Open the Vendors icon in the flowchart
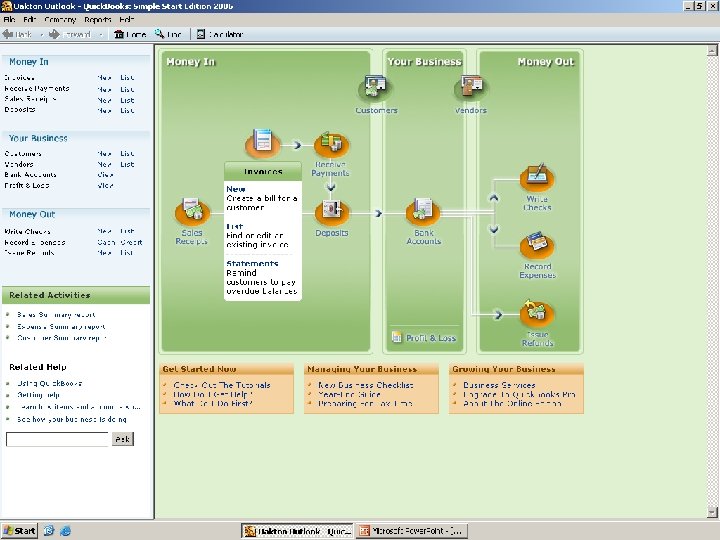This screenshot has height=540, width=720. (471, 87)
